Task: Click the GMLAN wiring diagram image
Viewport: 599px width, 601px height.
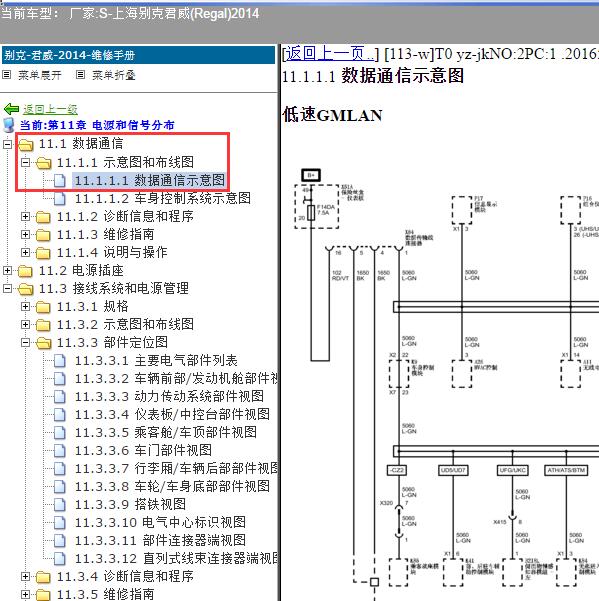Action: pyautogui.click(x=446, y=383)
